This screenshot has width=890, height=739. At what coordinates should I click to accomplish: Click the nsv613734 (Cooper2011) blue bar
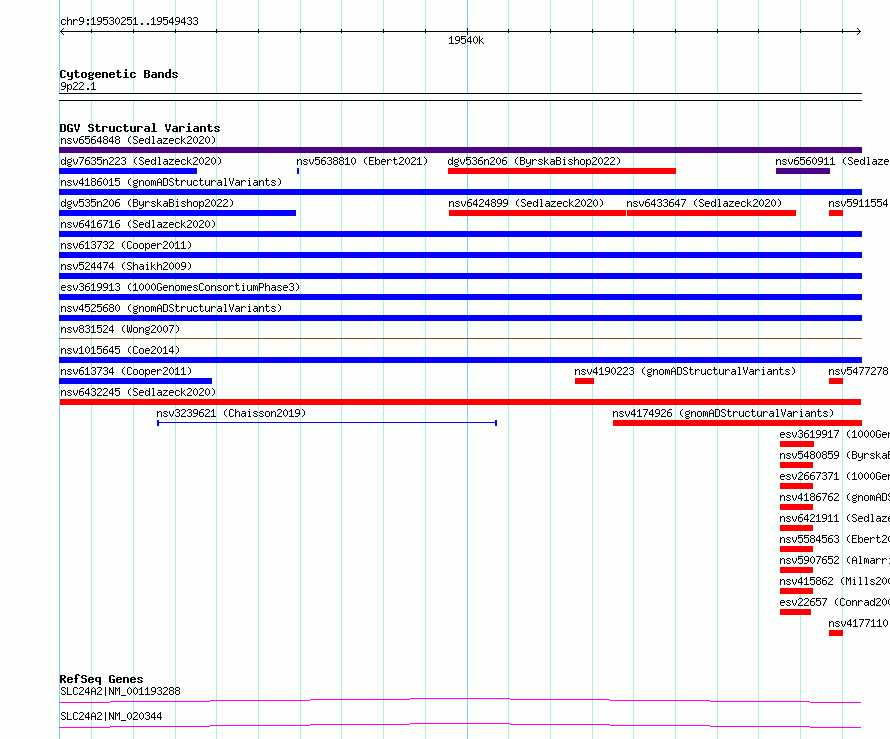coord(135,381)
